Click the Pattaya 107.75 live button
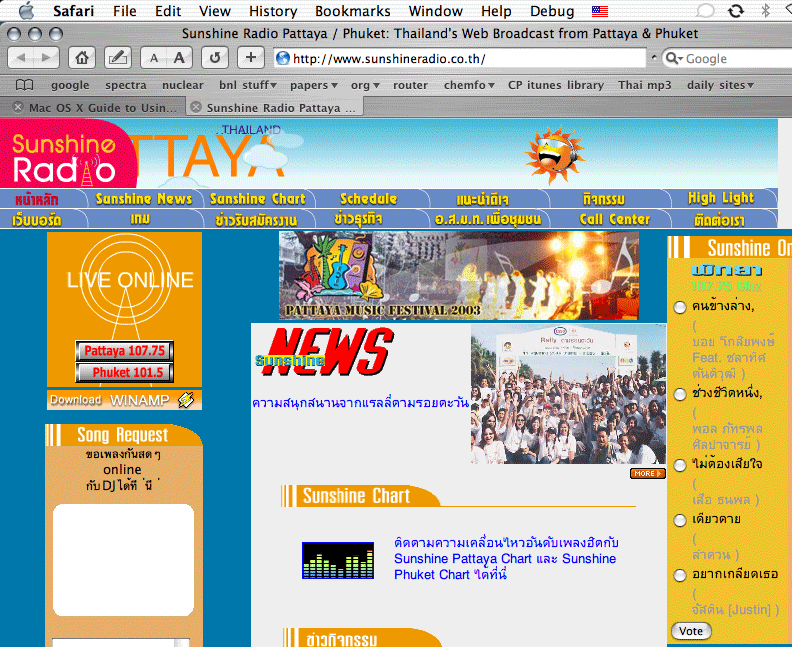 (x=125, y=351)
